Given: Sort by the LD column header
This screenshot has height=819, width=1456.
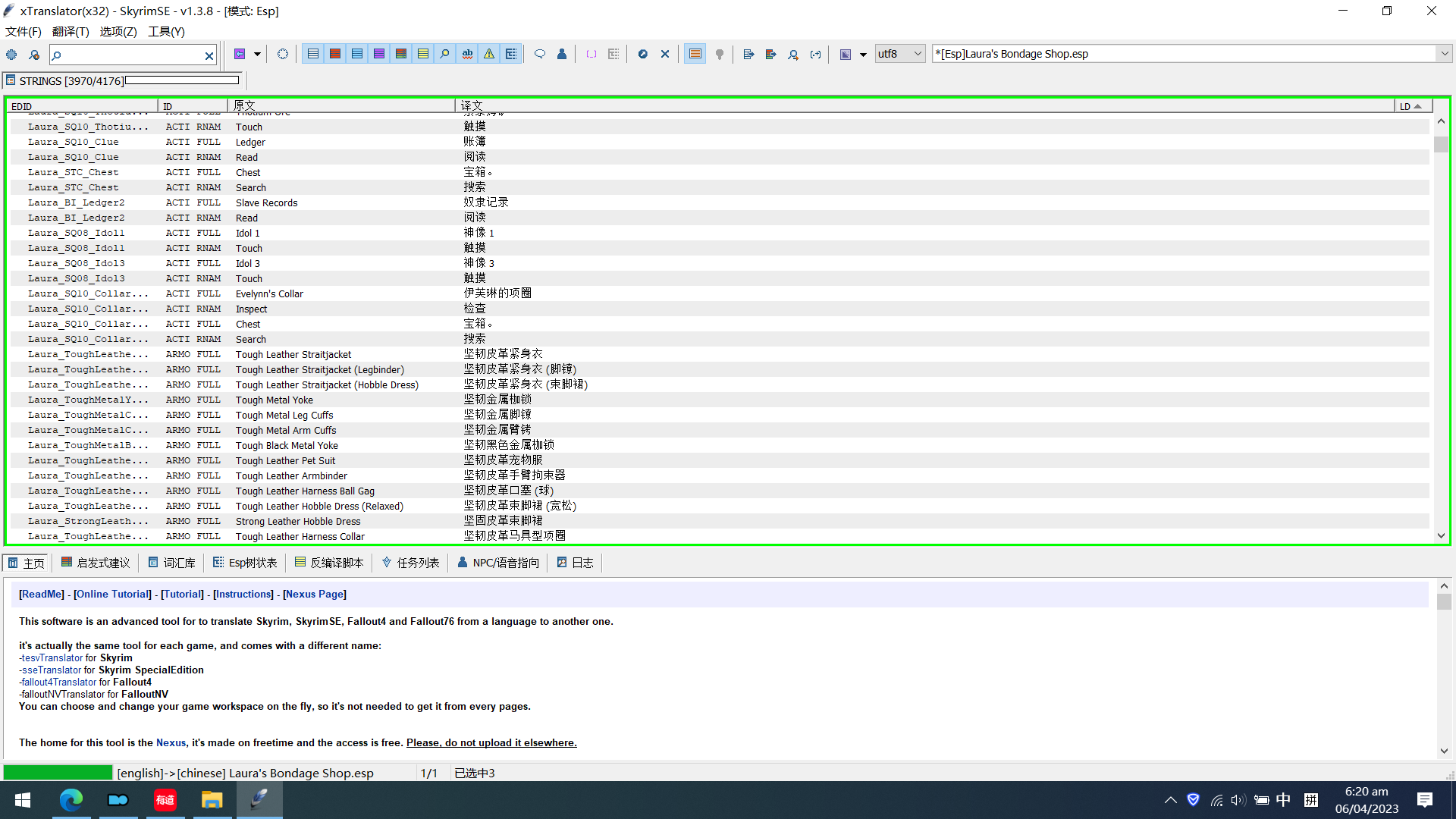Looking at the screenshot, I should click(1412, 106).
